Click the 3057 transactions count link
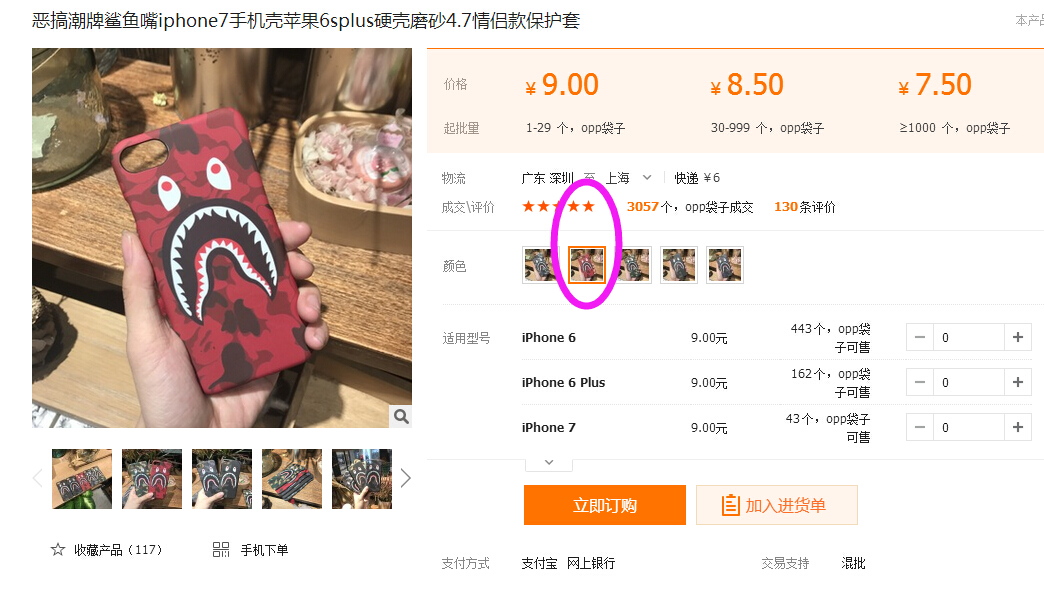This screenshot has width=1044, height=594. coord(643,207)
